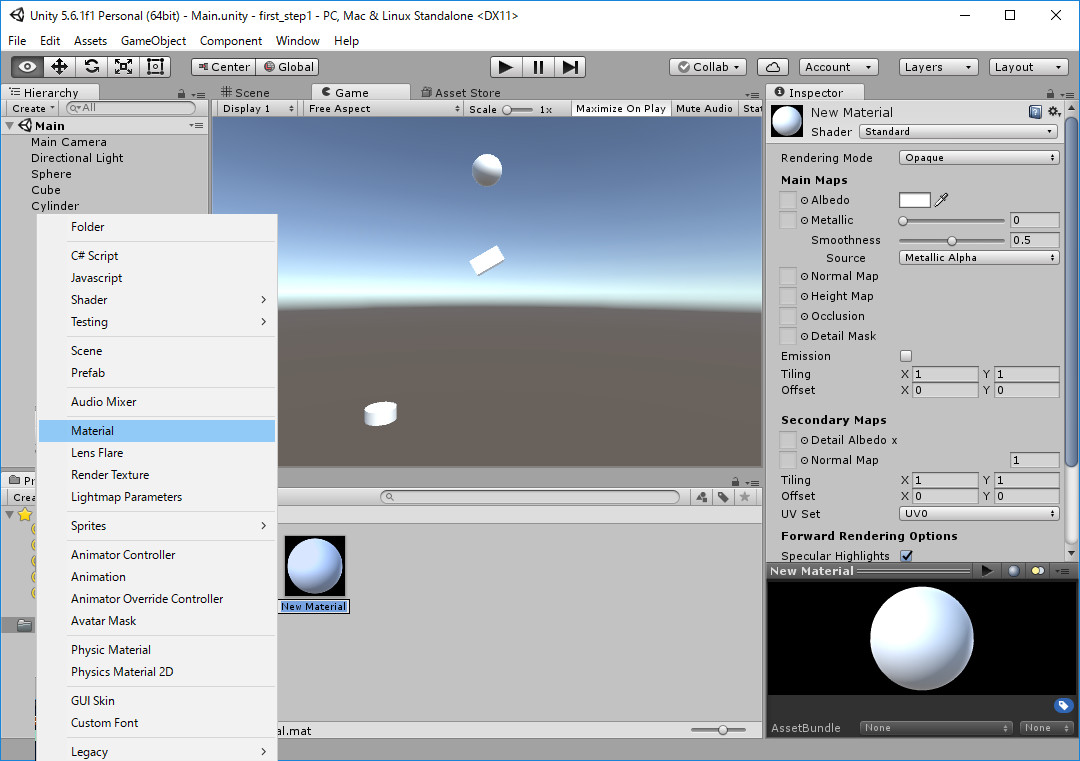Select the New Material asset thumbnail
Viewport: 1080px width, 761px height.
tap(314, 566)
